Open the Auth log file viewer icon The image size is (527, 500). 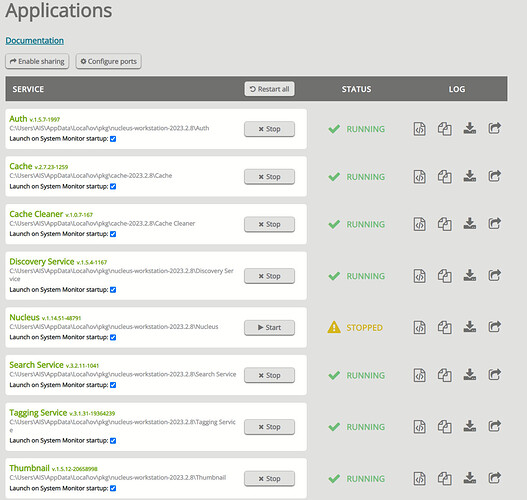coord(419,129)
